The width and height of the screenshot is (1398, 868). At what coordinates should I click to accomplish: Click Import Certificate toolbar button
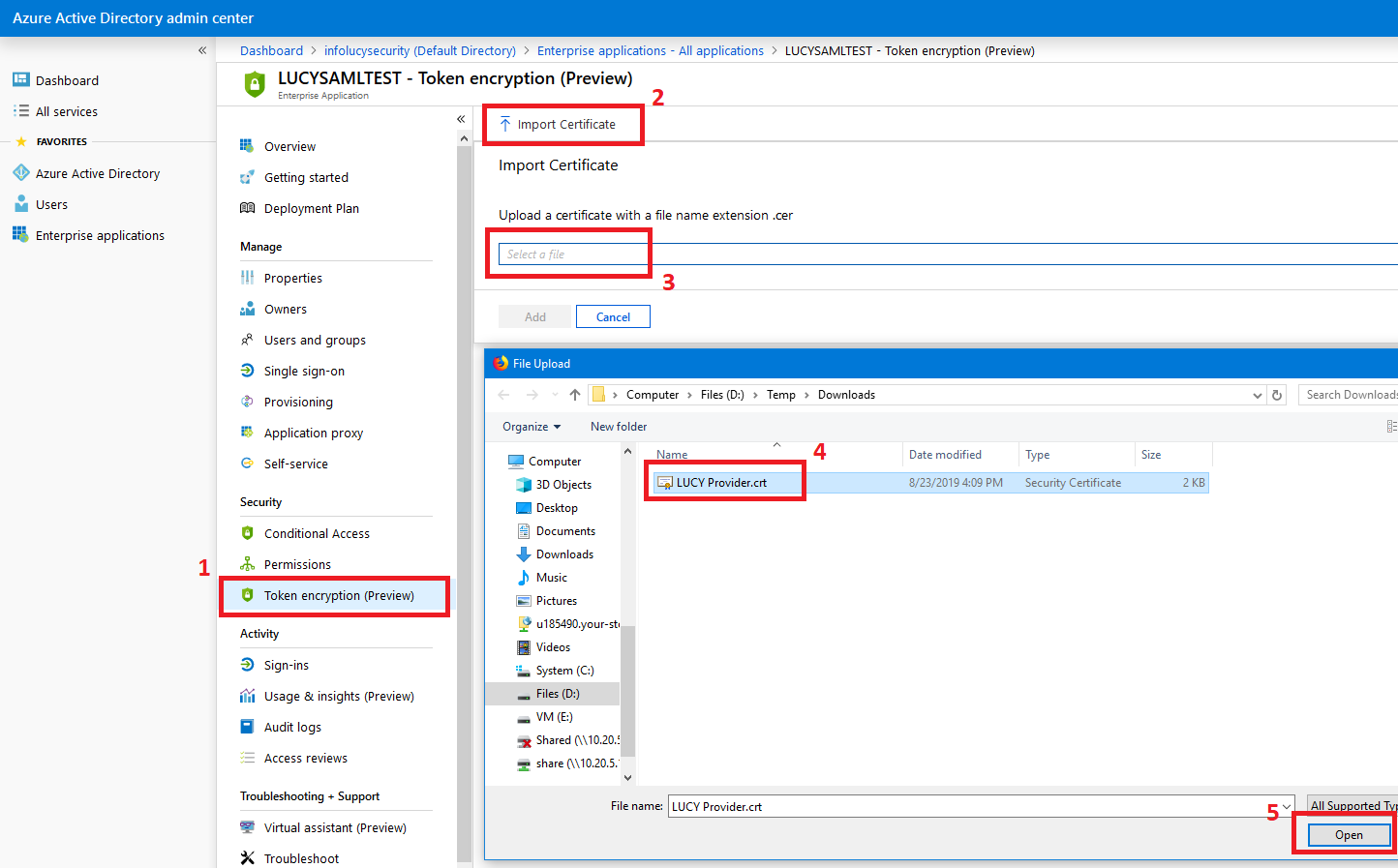[558, 124]
